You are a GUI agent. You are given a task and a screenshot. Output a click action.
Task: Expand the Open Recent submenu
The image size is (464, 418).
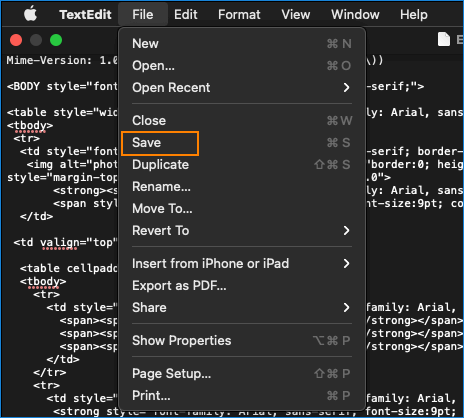(242, 88)
